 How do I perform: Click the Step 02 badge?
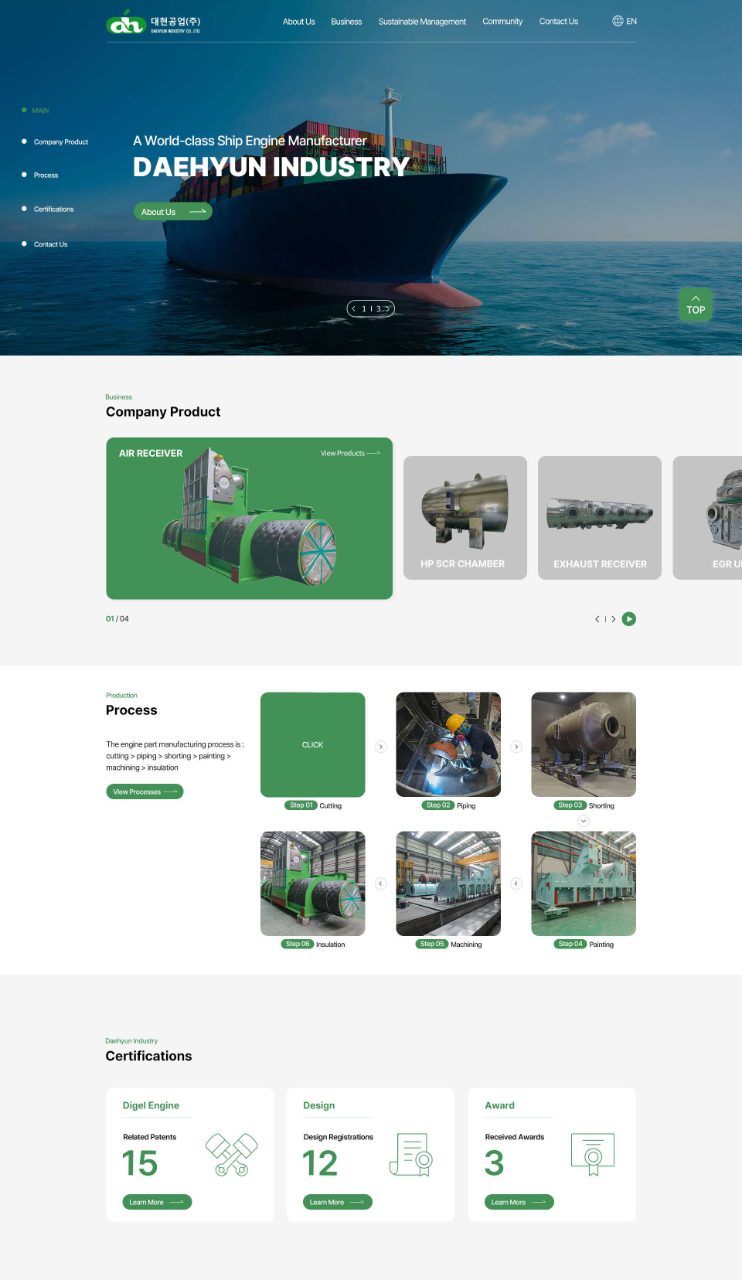tap(437, 805)
